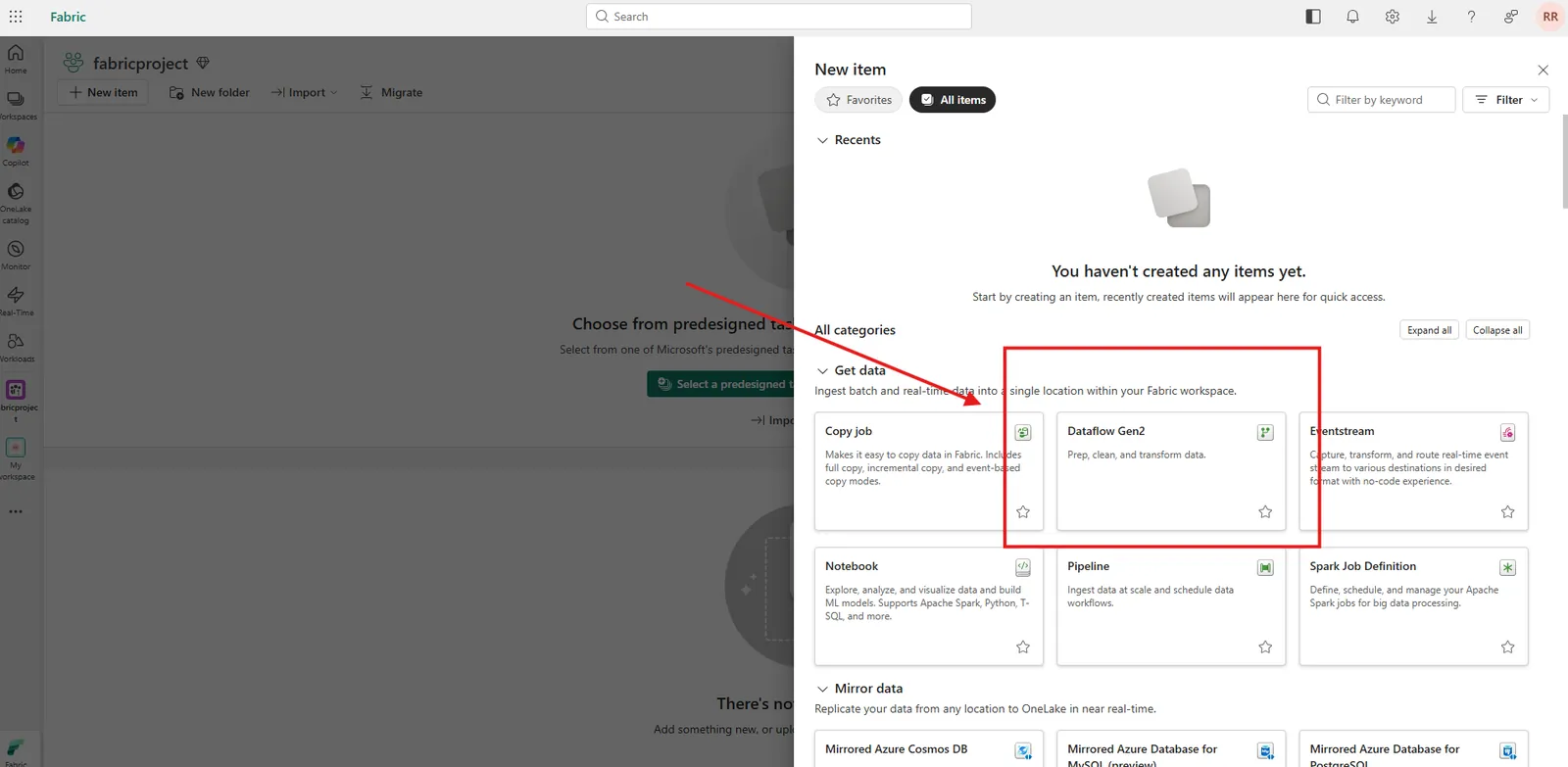Image resolution: width=1568 pixels, height=767 pixels.
Task: Click the Pipeline item icon
Action: click(x=1265, y=567)
